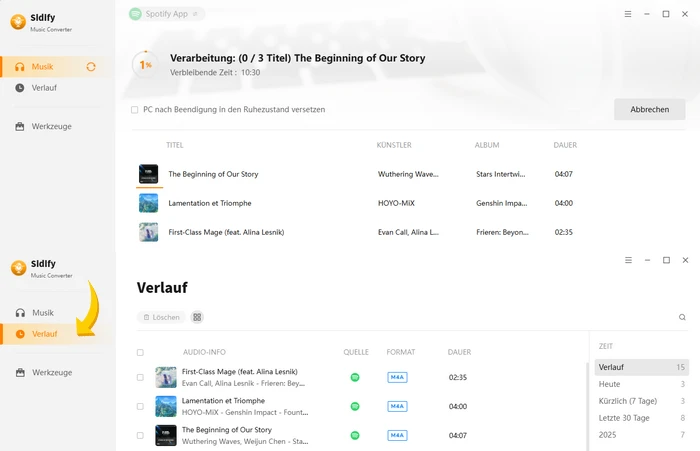Click the Sidify logo in bottom window
This screenshot has height=451, width=700.
[x=19, y=267]
